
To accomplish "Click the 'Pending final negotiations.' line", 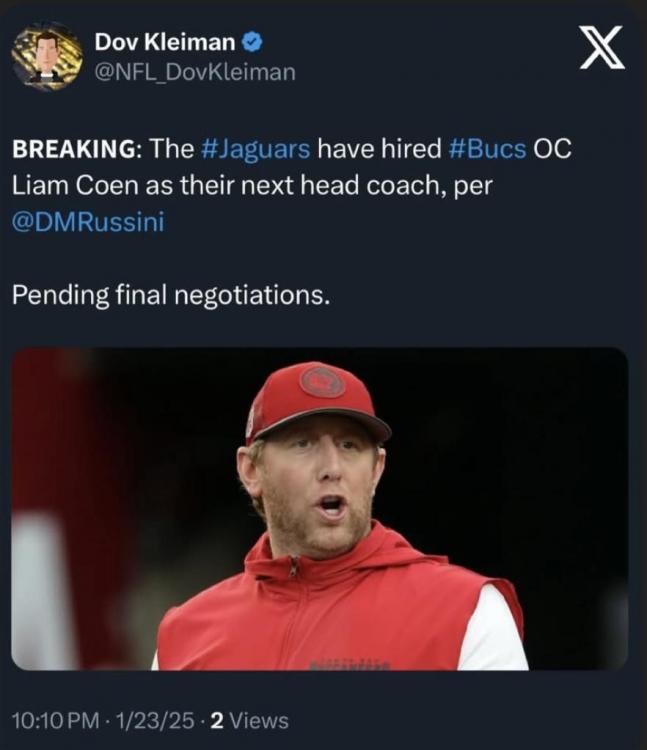I will click(x=170, y=296).
